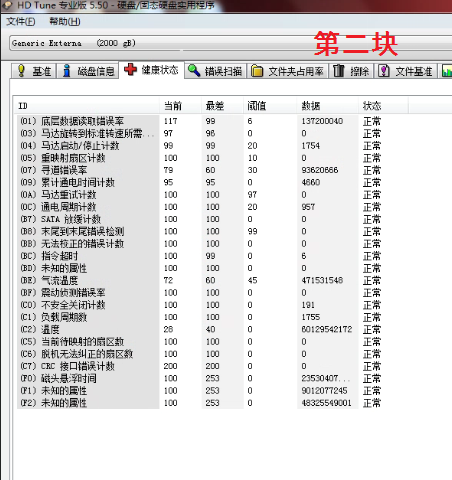Select the (C5) 当前待映射的扇区数 row
This screenshot has width=452, height=480.
click(x=200, y=342)
